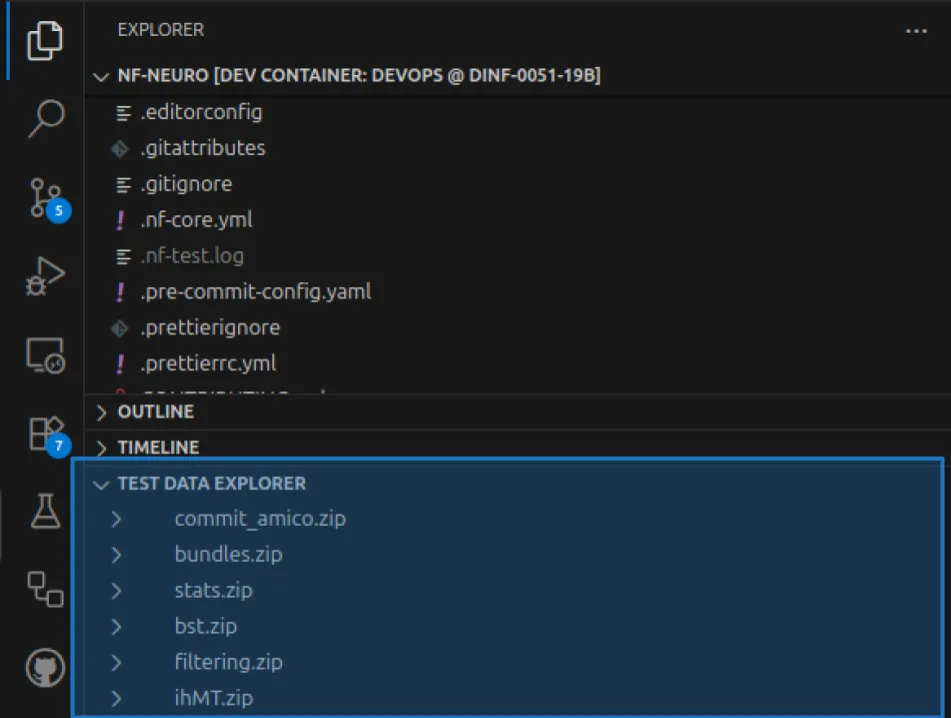This screenshot has height=718, width=951.
Task: Collapse the NF-NEURO root folder
Action: [x=101, y=76]
